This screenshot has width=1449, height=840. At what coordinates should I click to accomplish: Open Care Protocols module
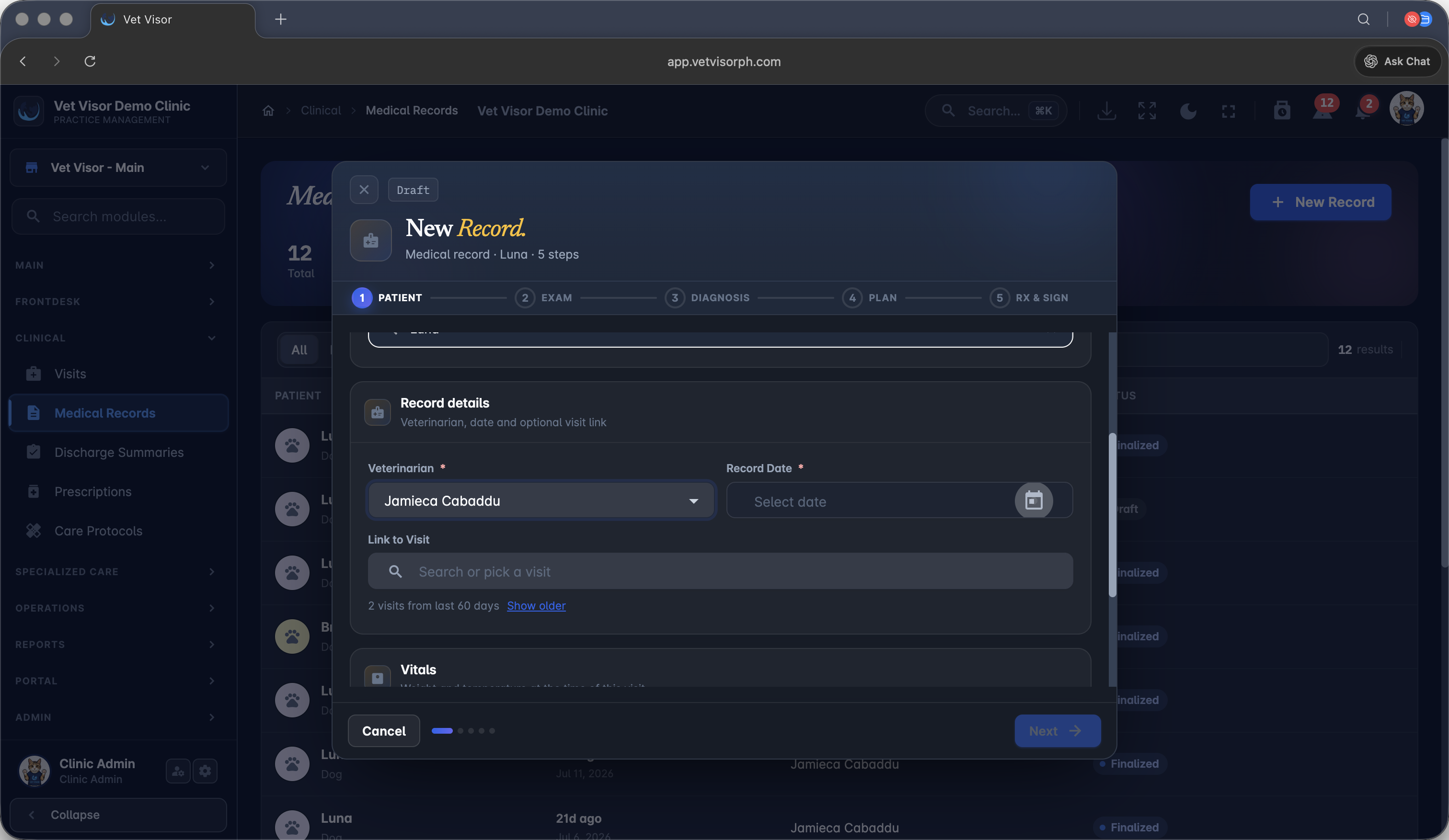118,531
